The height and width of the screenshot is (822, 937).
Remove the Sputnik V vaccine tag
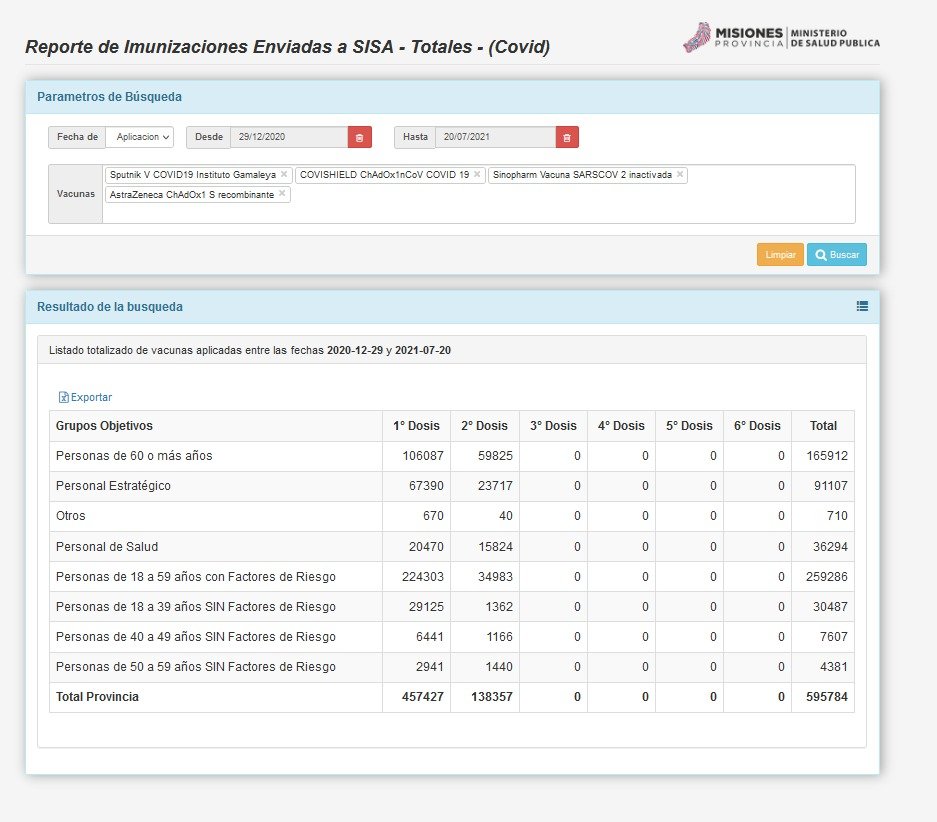(x=284, y=174)
